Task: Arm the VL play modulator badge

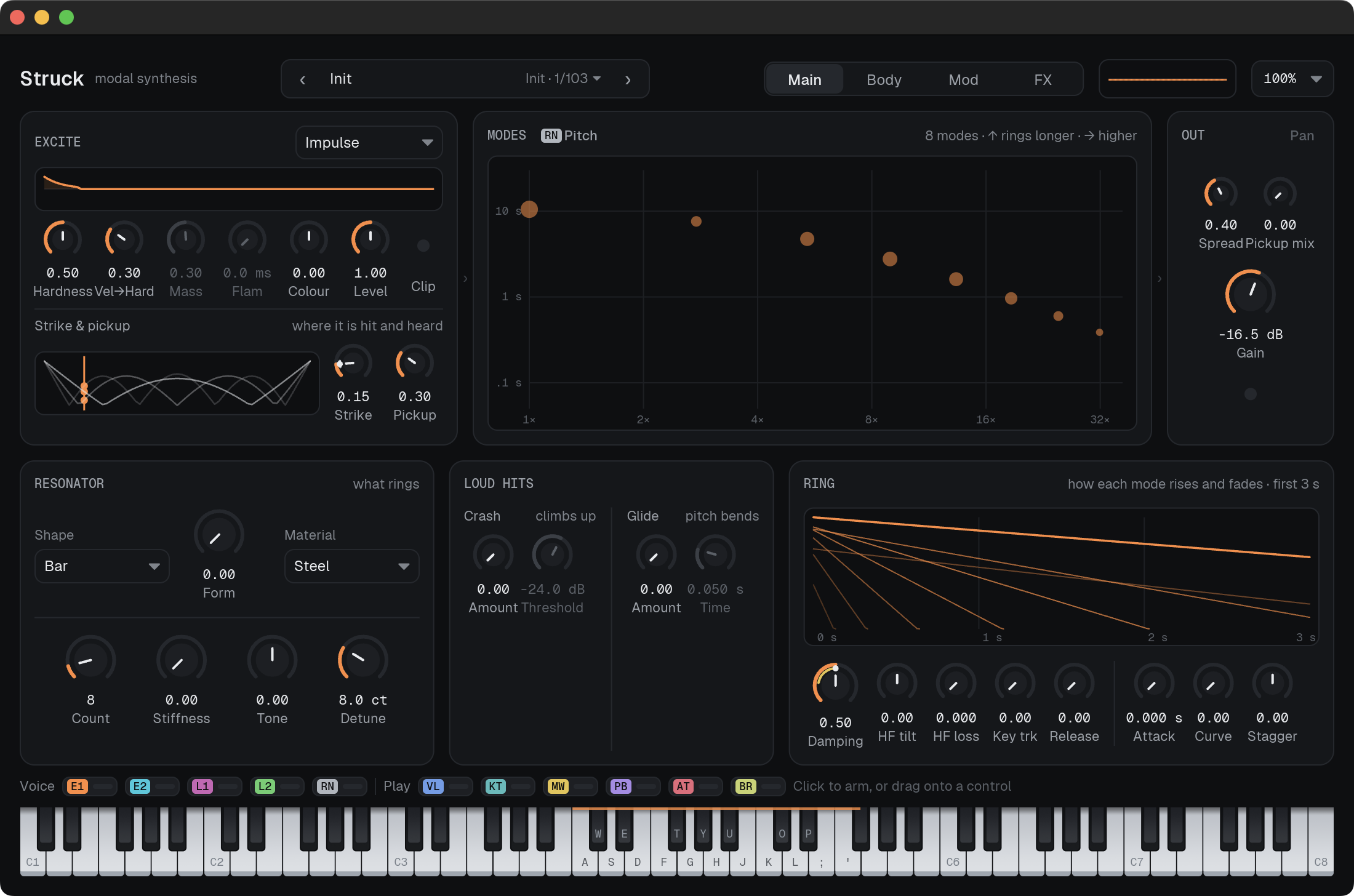Action: click(x=433, y=786)
